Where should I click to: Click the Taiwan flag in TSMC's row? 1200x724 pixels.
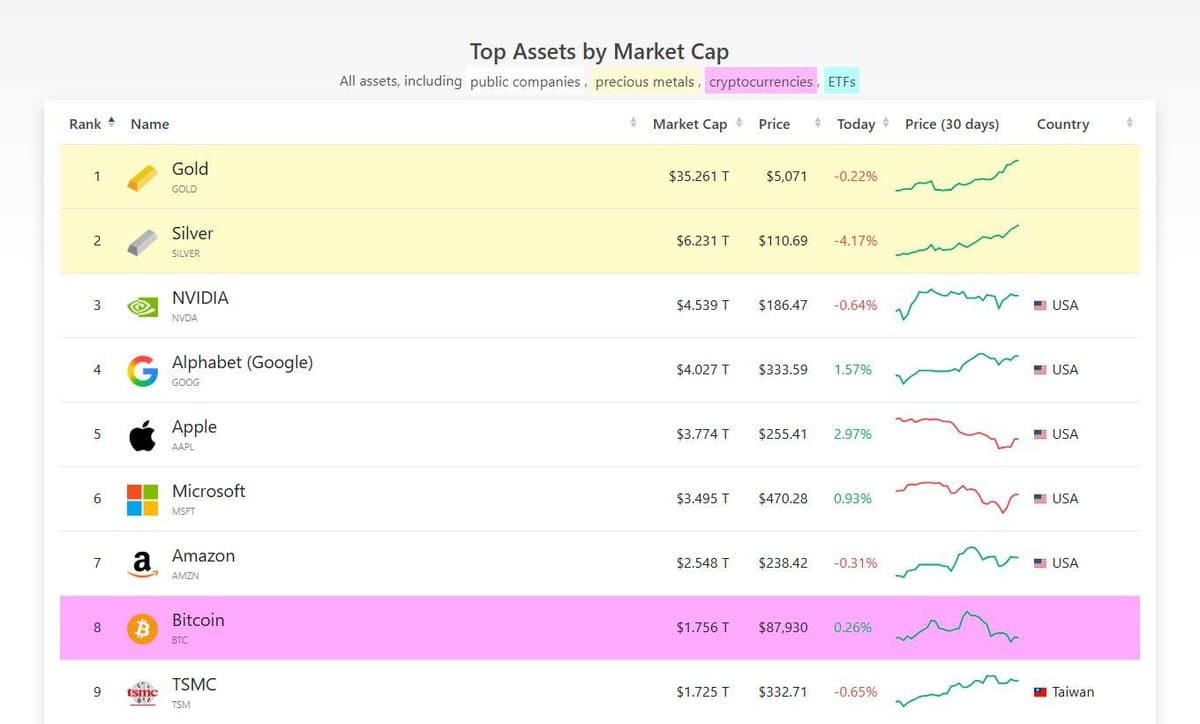pos(1040,691)
